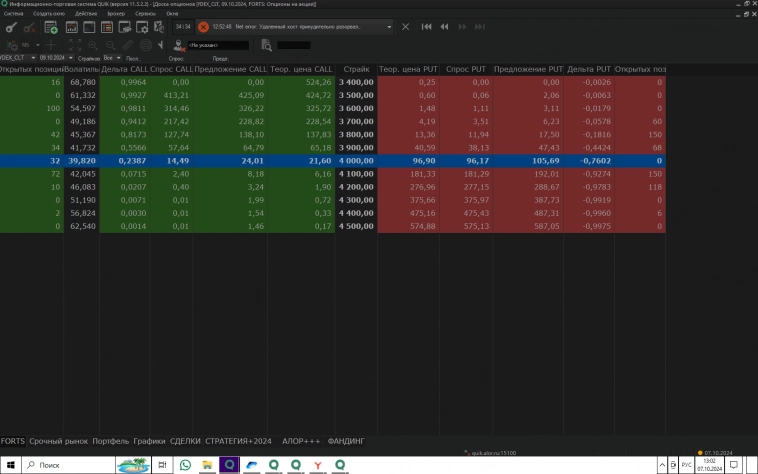The image size is (758, 474).
Task: Open the search magnifier in toolbar
Action: [267, 45]
